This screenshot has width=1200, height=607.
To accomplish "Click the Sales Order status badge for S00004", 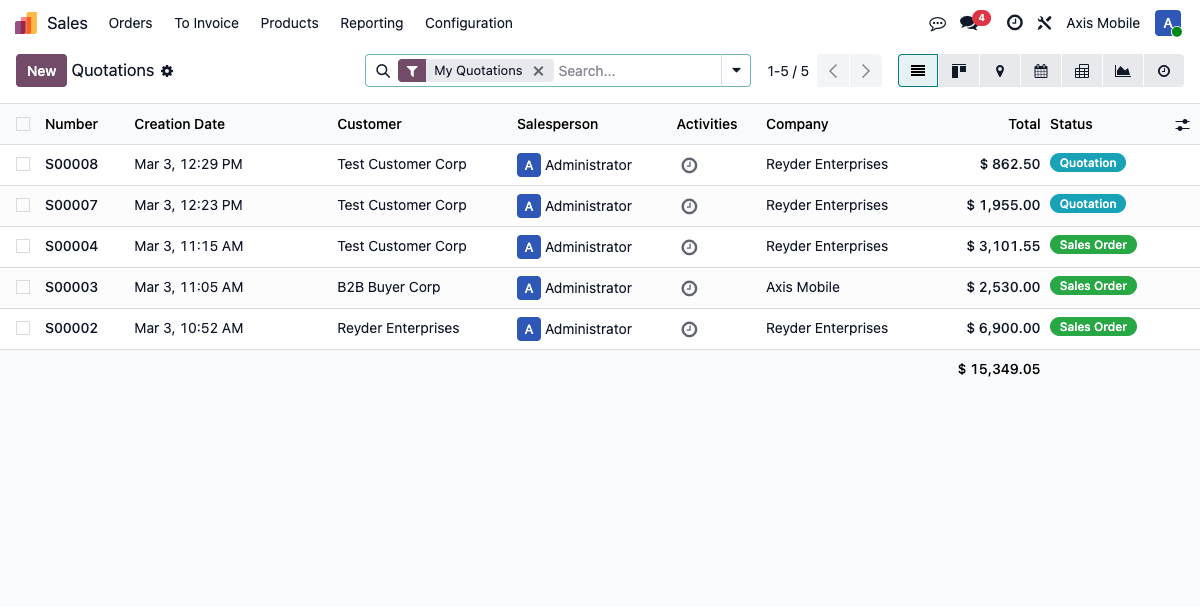I will pyautogui.click(x=1092, y=245).
